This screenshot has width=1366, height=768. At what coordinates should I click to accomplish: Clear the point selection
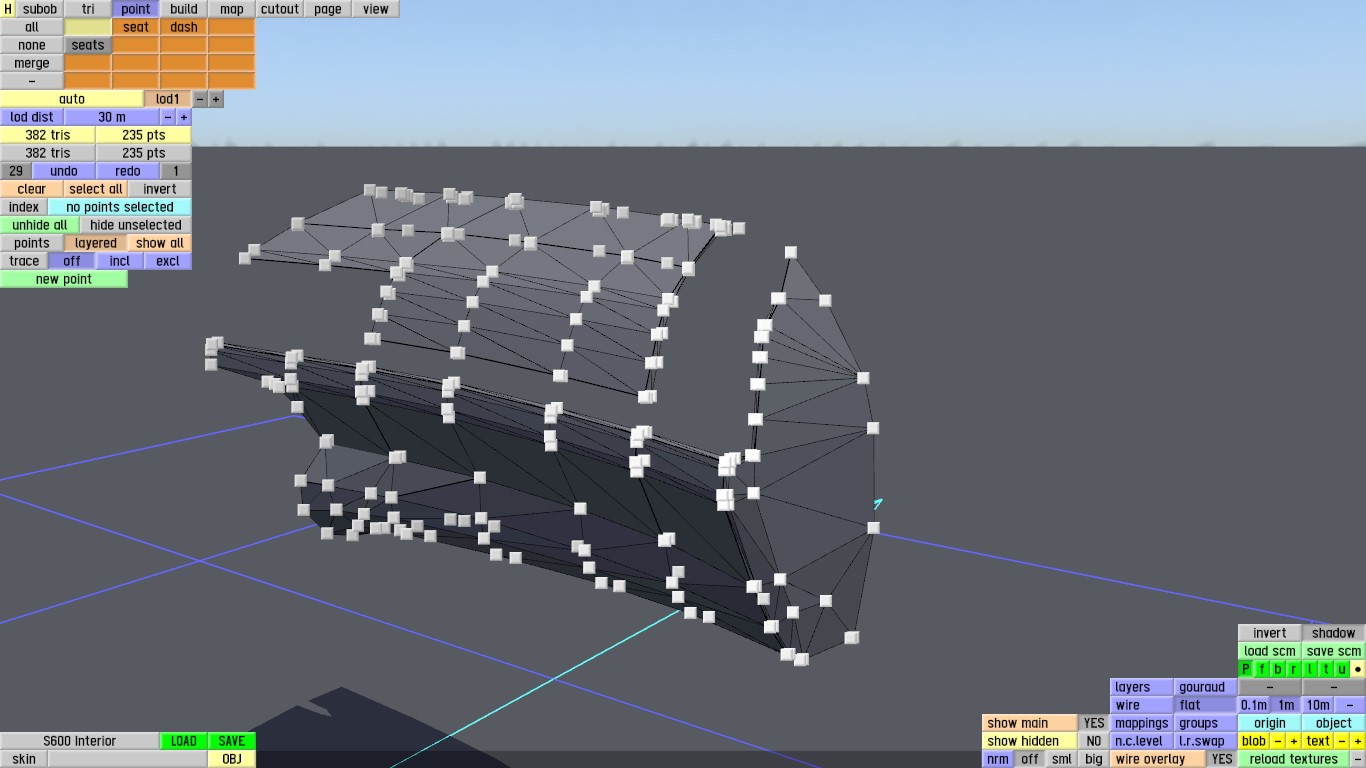32,189
